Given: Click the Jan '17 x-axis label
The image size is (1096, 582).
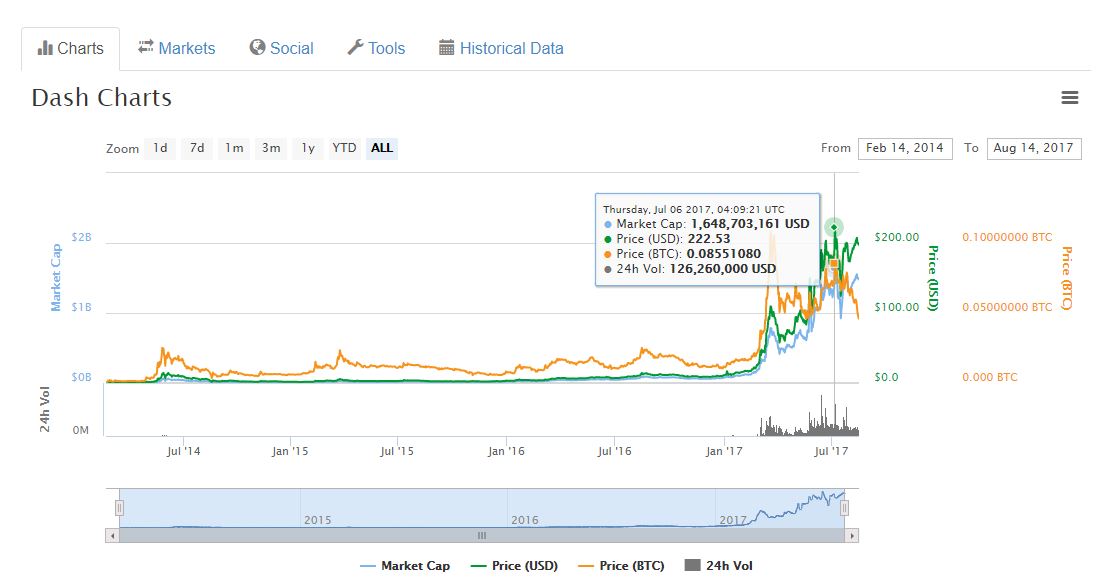Looking at the screenshot, I should click(x=724, y=451).
